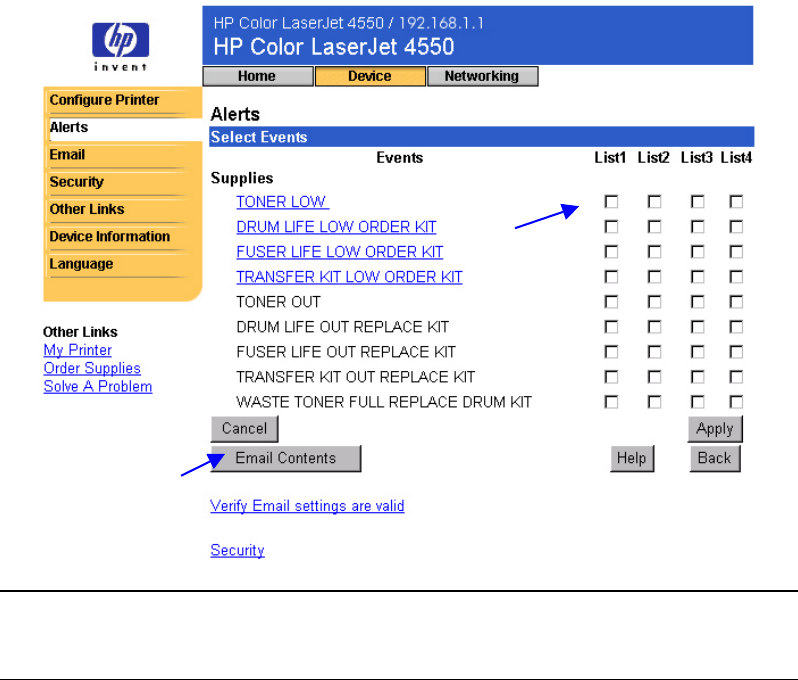Check List4 for WASTE TONER FULL REPLACE DRUM KIT
Viewport: 798px width, 680px height.
[736, 402]
